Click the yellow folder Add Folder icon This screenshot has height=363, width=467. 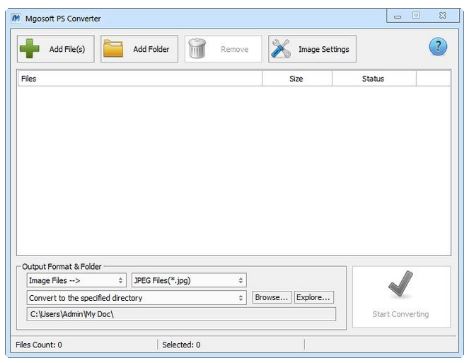coord(113,49)
